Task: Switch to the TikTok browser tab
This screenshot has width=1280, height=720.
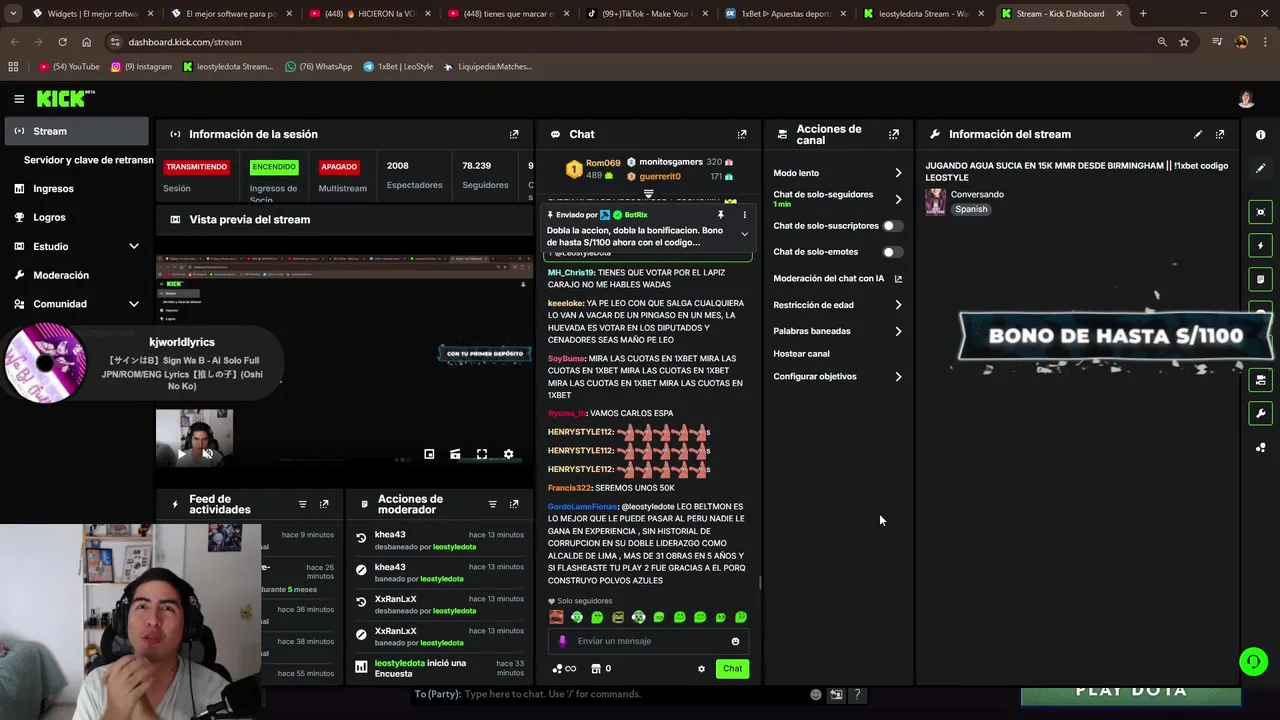Action: [648, 14]
